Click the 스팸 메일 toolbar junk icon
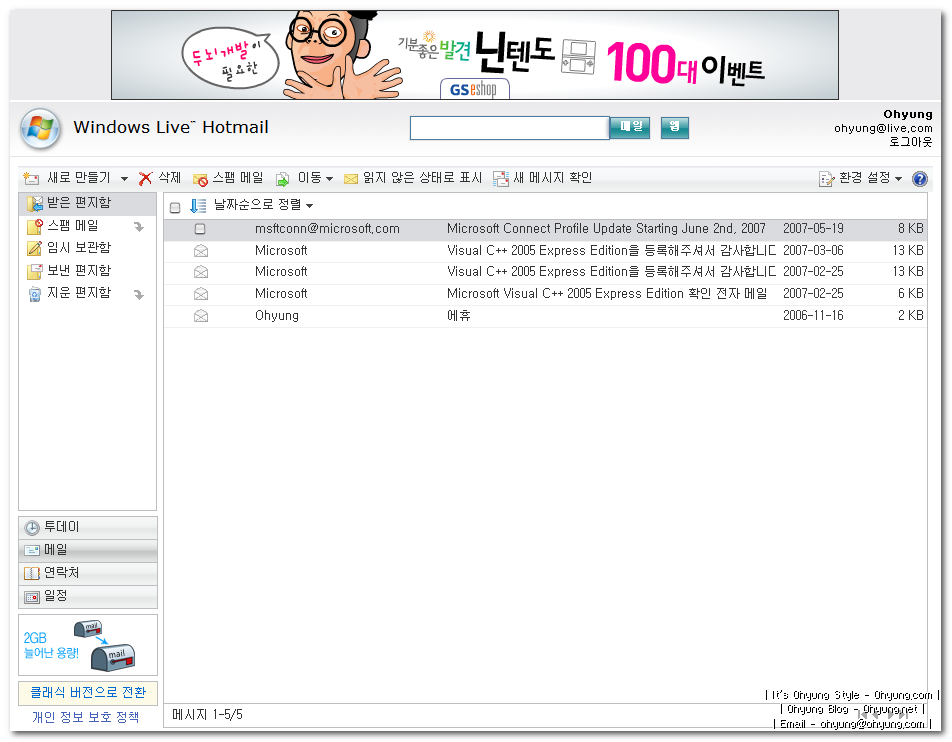Viewport: 952px width, 742px height. (200, 179)
